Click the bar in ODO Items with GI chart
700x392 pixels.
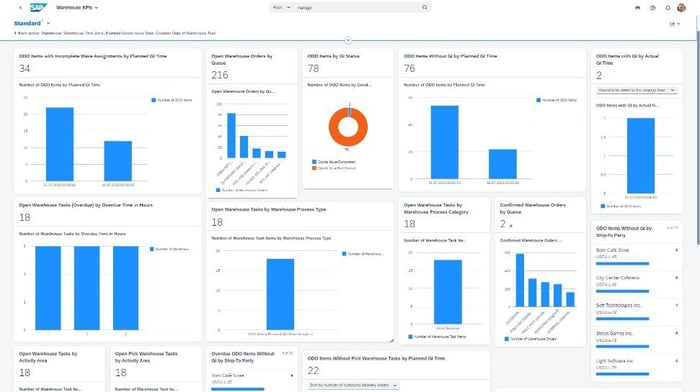pos(641,156)
